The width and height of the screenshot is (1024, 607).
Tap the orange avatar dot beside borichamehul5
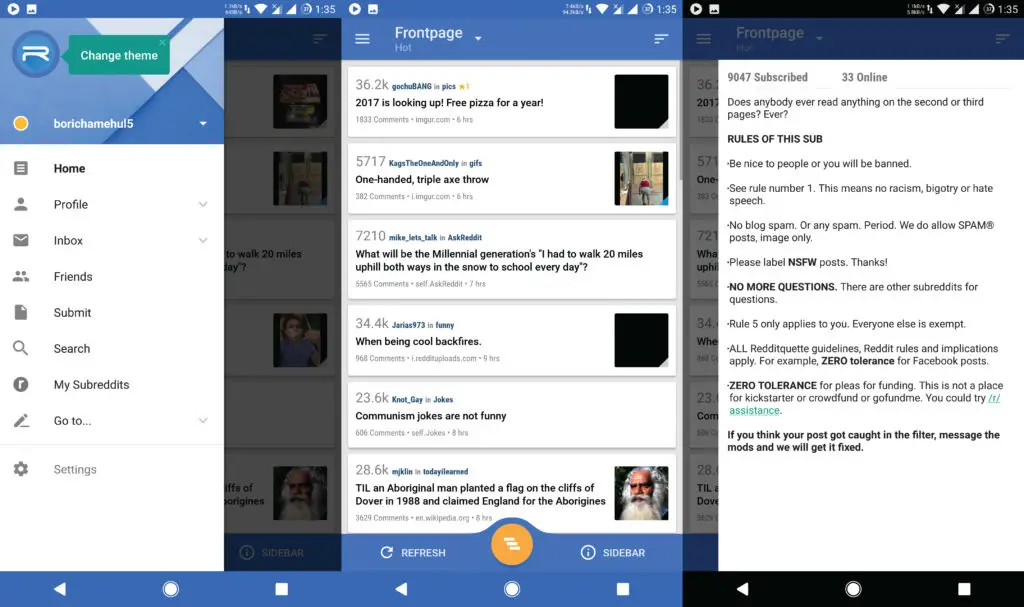point(21,123)
